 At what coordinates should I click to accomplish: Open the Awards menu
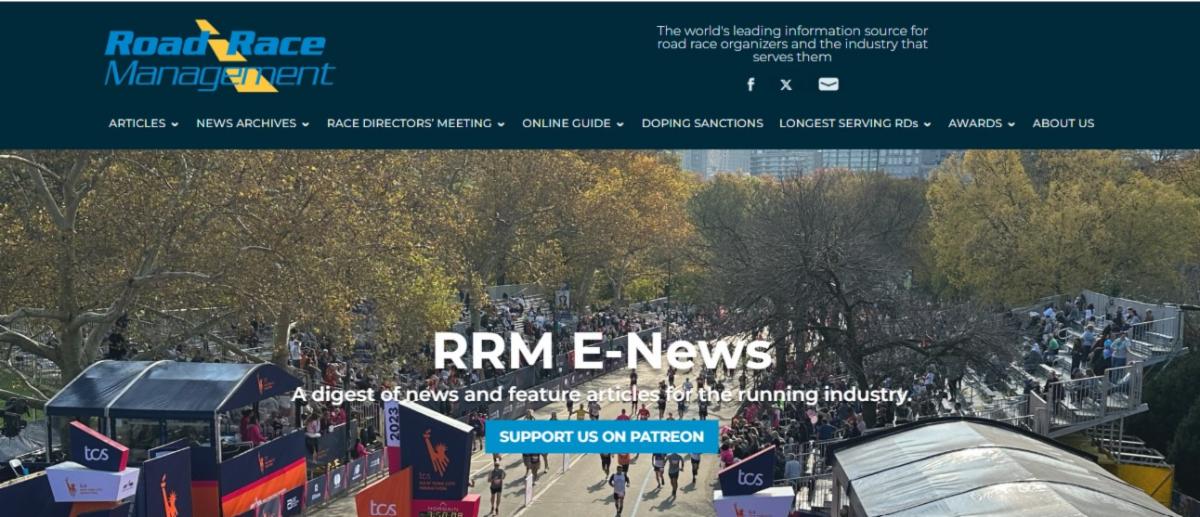[981, 123]
